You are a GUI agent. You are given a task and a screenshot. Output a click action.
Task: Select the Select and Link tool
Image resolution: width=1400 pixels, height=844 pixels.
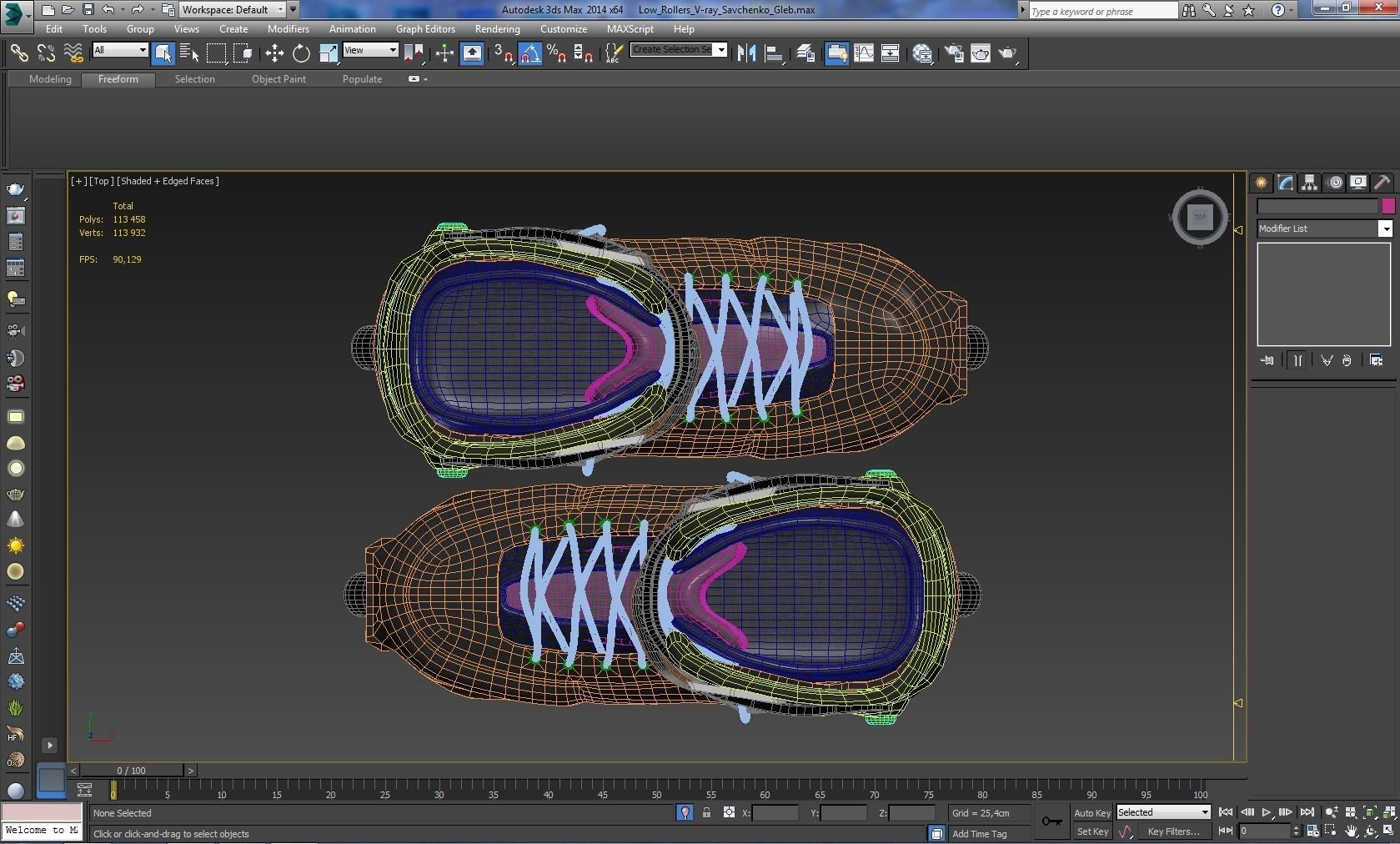click(x=18, y=53)
